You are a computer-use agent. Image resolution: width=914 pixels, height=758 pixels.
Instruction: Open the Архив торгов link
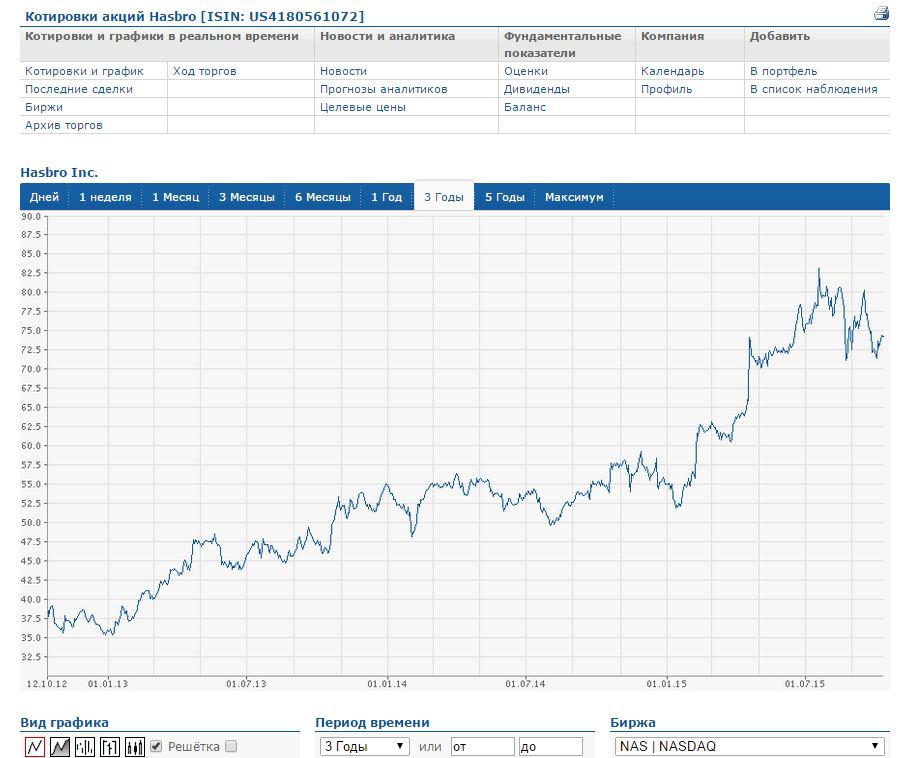click(64, 125)
